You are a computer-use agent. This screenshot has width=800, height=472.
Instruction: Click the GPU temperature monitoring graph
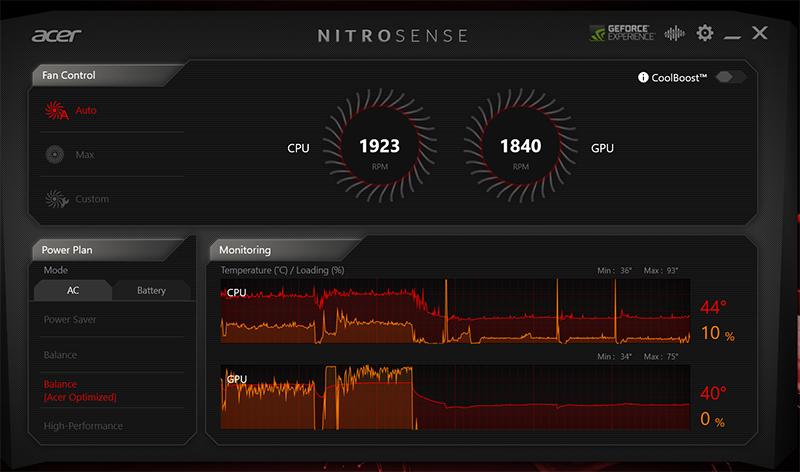pos(455,397)
